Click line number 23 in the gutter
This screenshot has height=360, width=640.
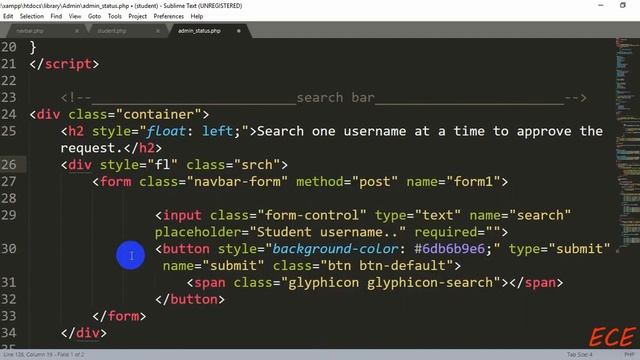coord(9,98)
